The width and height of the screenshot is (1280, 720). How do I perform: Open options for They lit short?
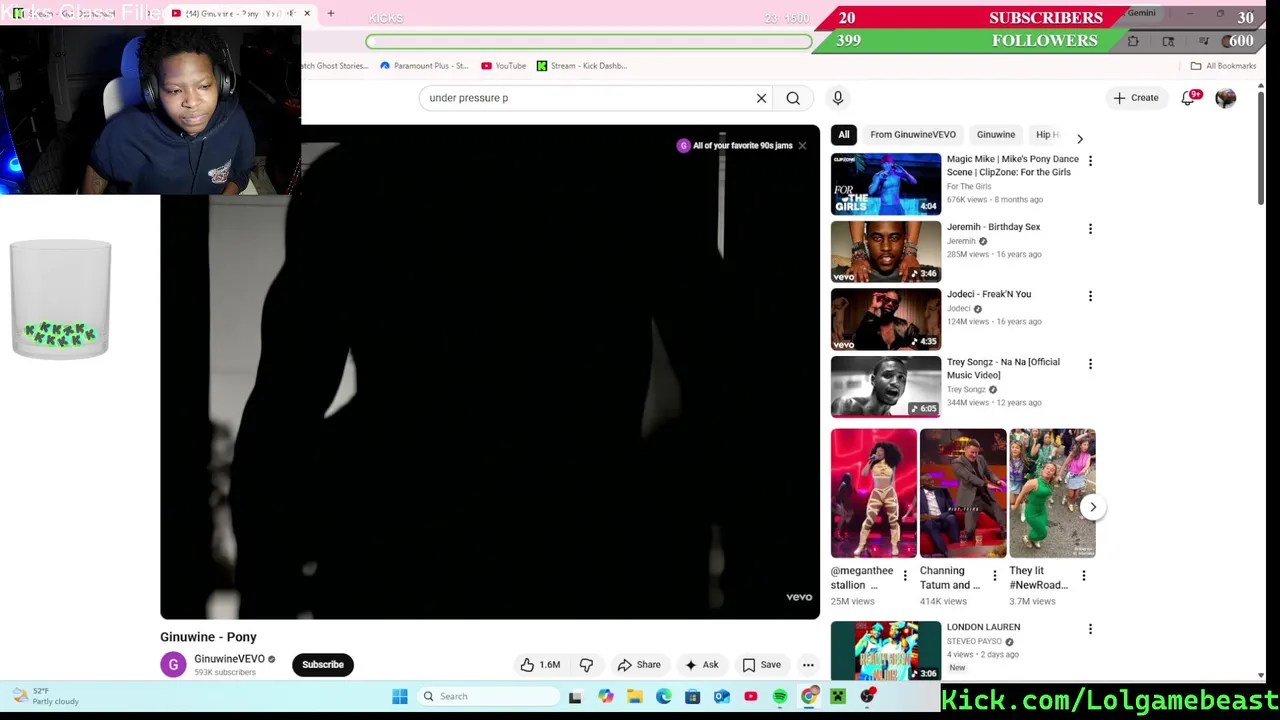coord(1083,576)
